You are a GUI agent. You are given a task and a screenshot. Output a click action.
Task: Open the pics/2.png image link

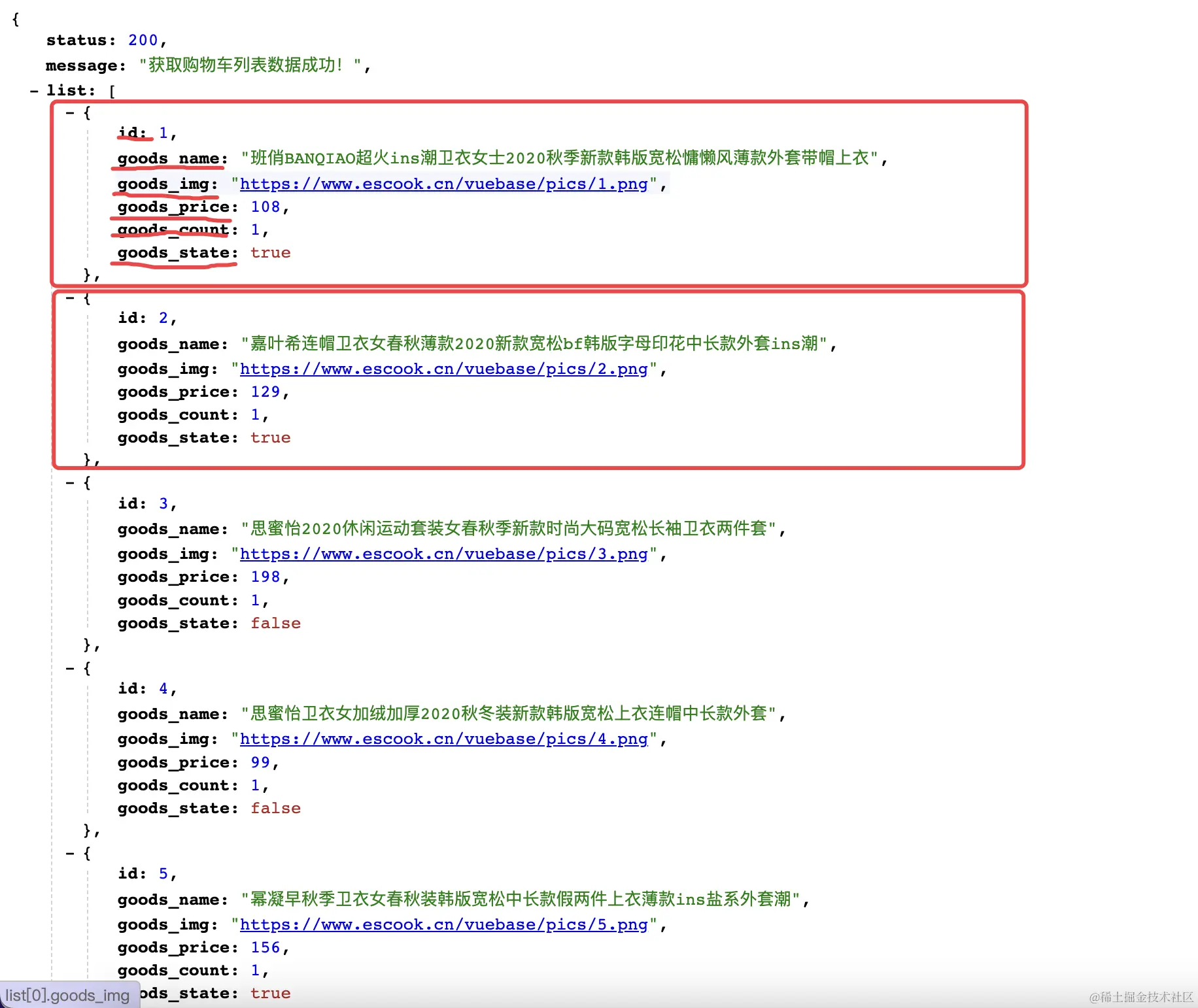(443, 369)
